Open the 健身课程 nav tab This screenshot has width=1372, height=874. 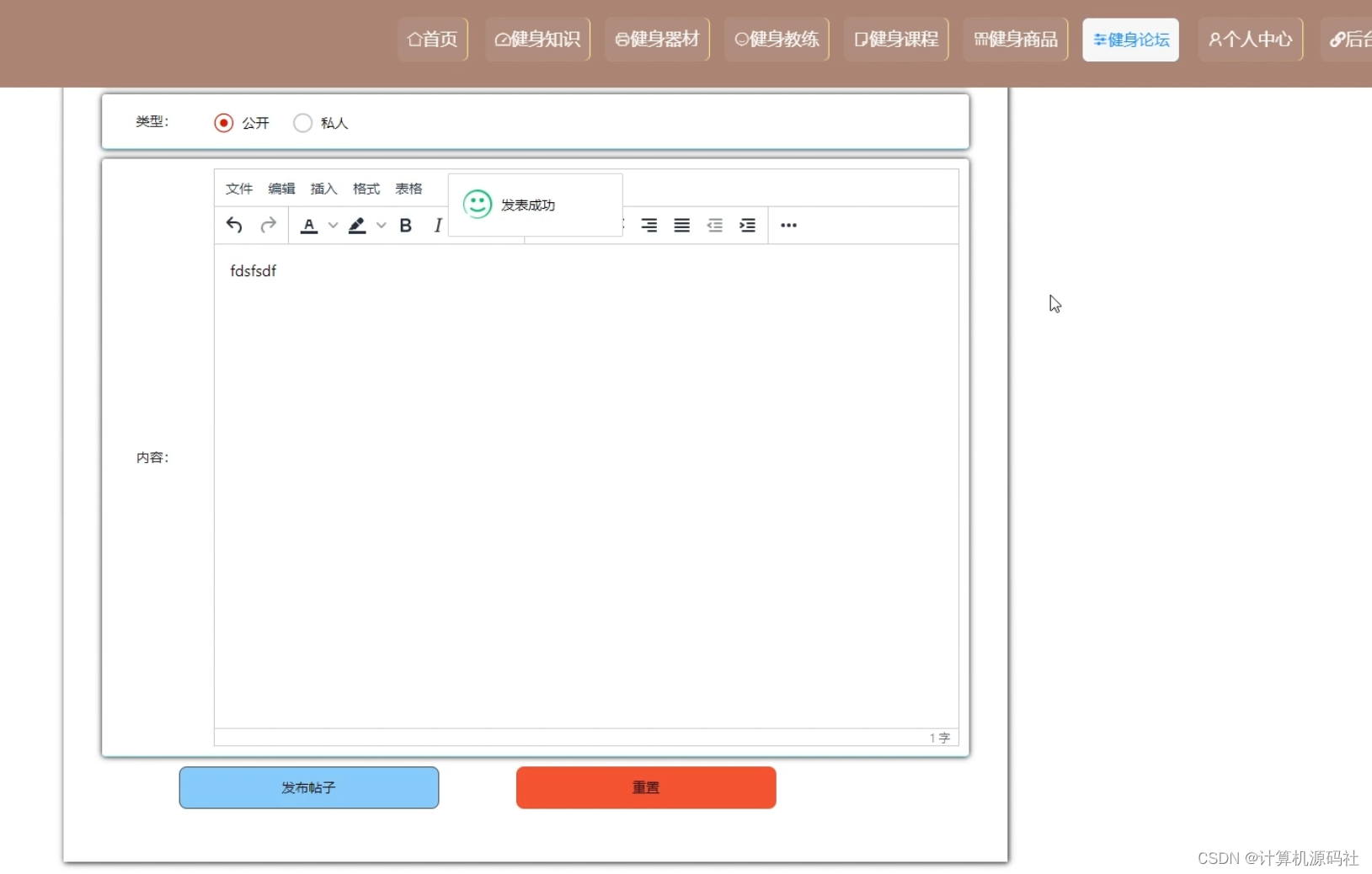(x=897, y=40)
